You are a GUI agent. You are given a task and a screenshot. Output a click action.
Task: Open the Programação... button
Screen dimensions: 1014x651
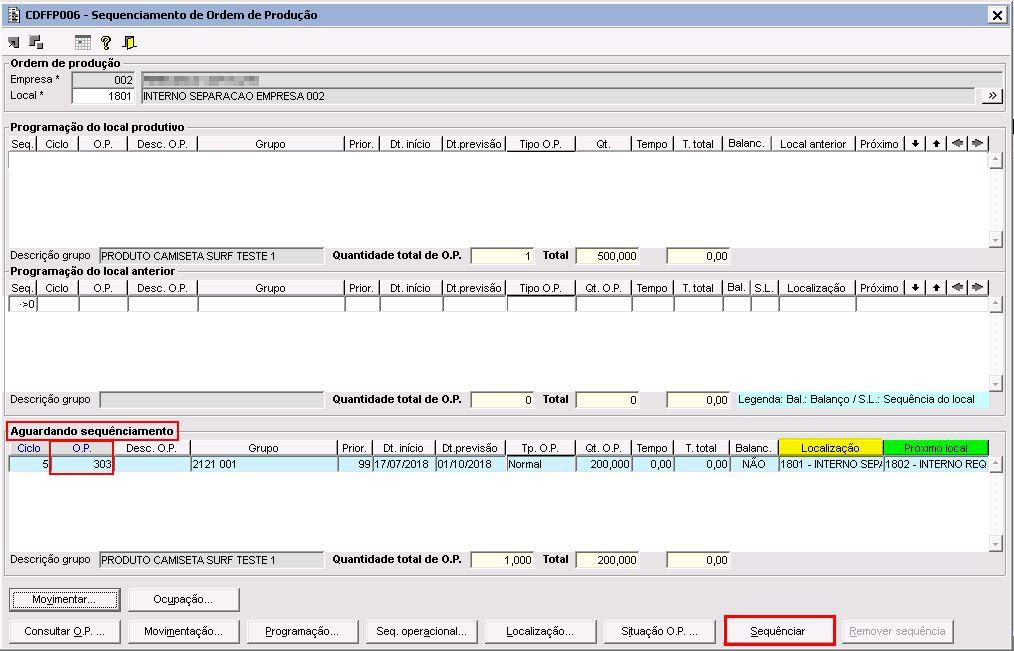pos(303,631)
